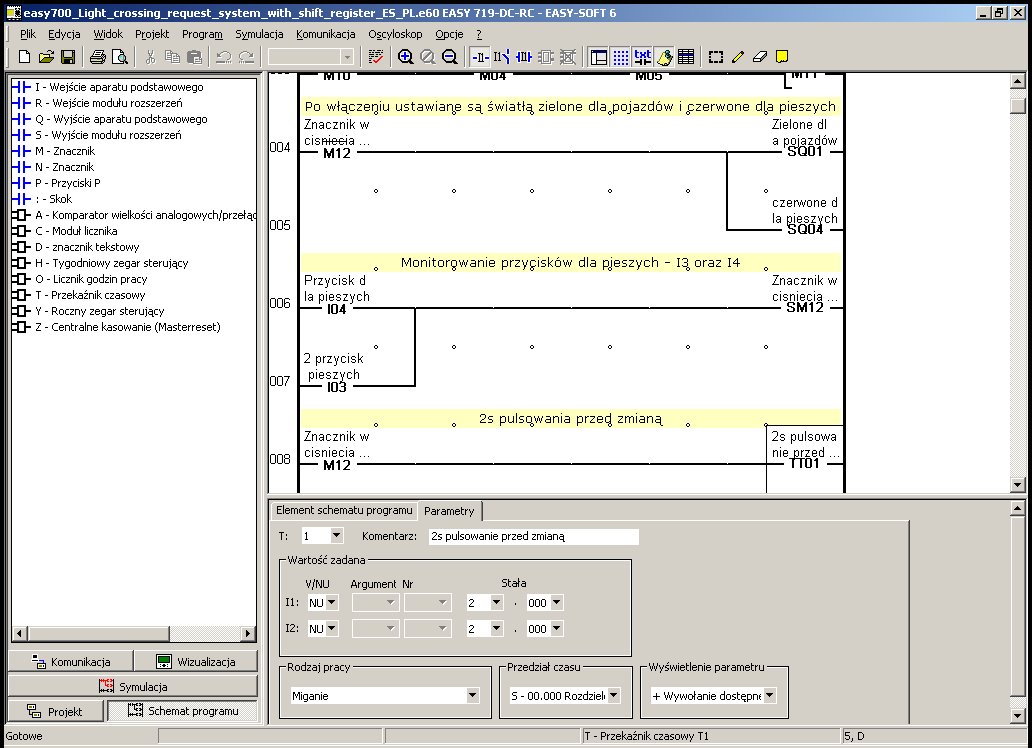Click the I03 contact on rung 007
Viewport: 1032px width, 748px height.
coord(336,387)
